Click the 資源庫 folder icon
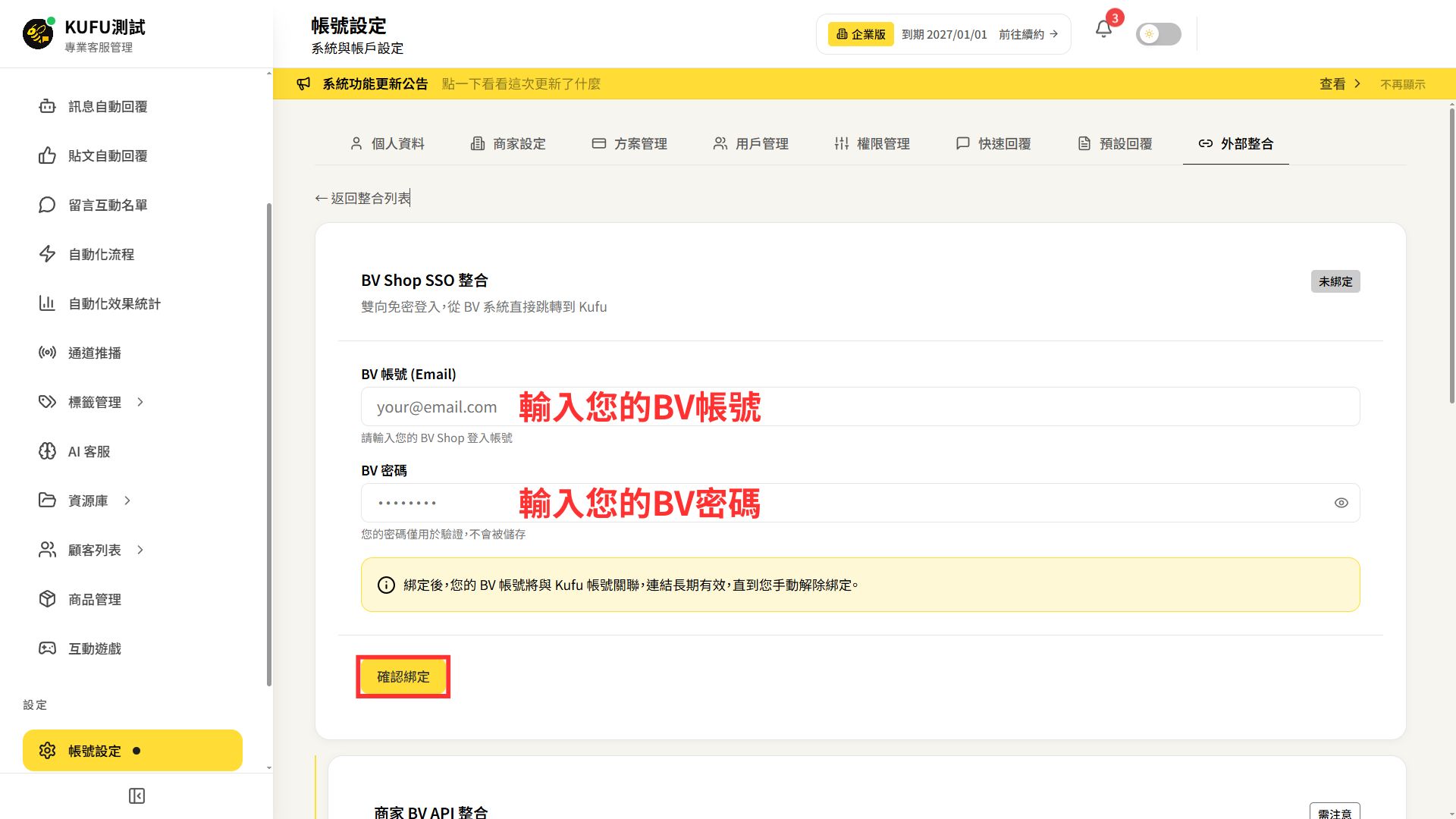Viewport: 1456px width, 819px height. click(x=47, y=500)
